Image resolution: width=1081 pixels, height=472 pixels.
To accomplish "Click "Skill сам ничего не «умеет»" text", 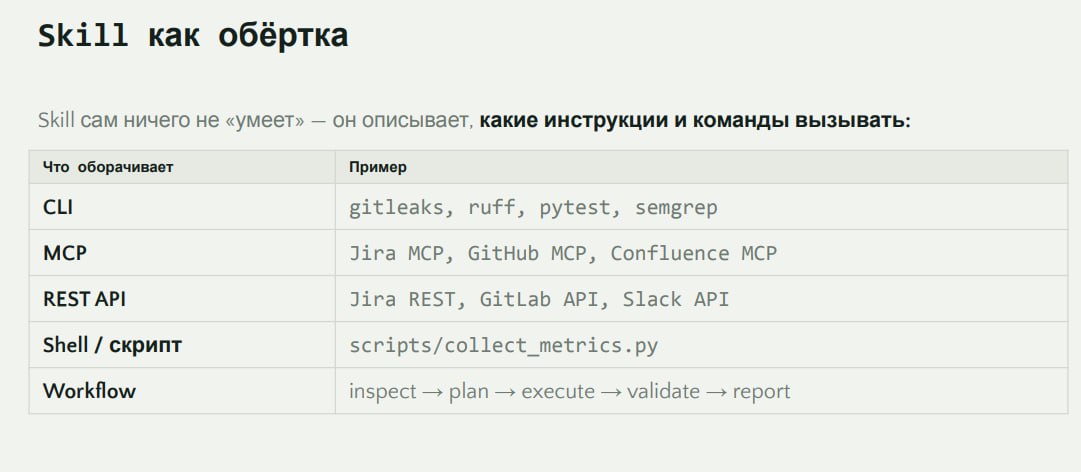I will pyautogui.click(x=171, y=121).
